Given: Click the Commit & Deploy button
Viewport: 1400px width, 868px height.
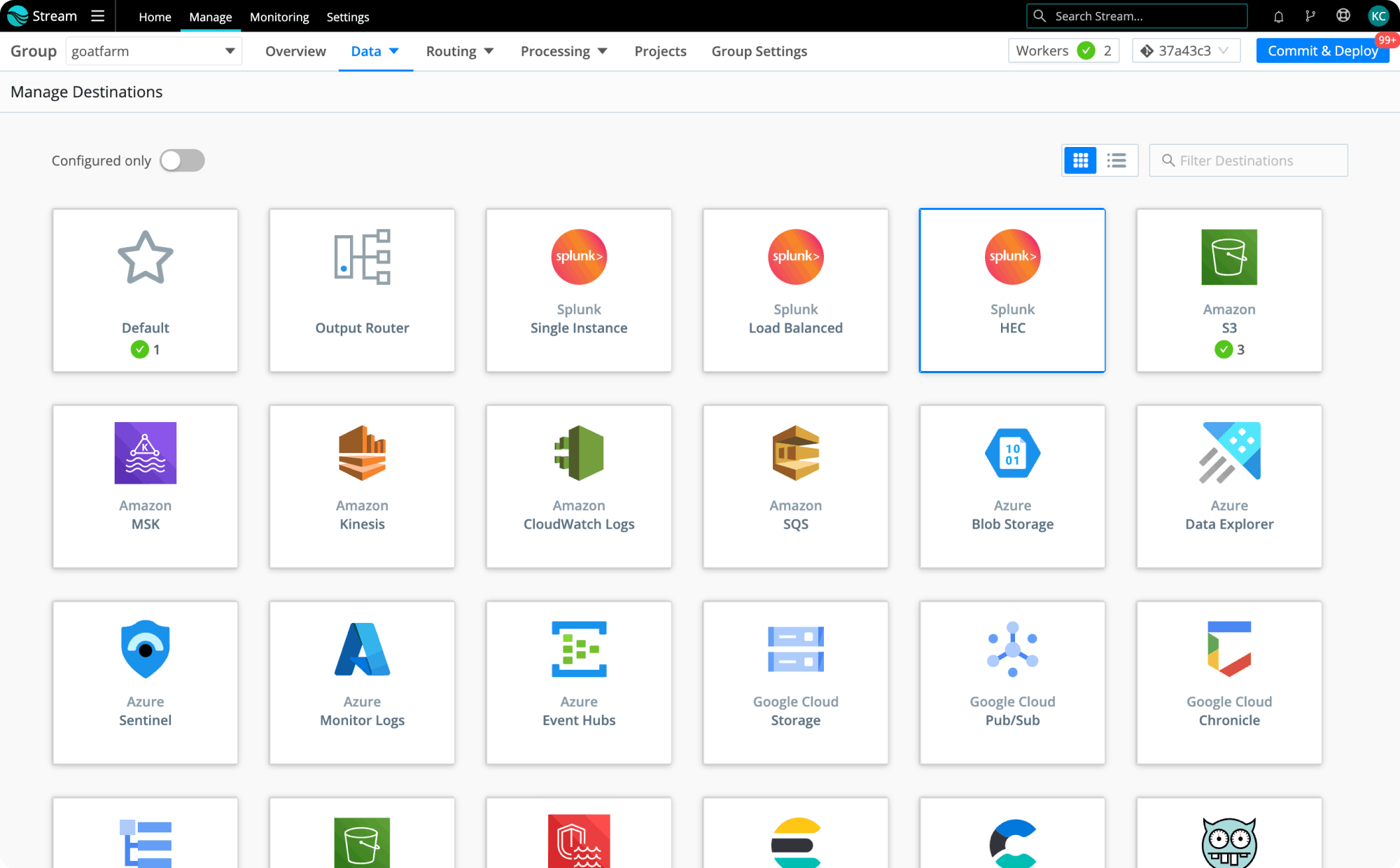Looking at the screenshot, I should coord(1322,50).
